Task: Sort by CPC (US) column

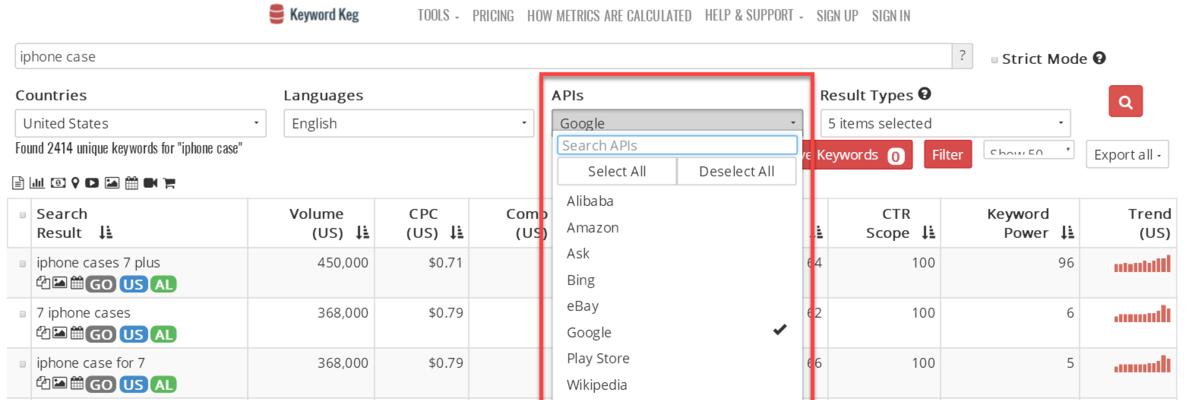Action: click(456, 233)
